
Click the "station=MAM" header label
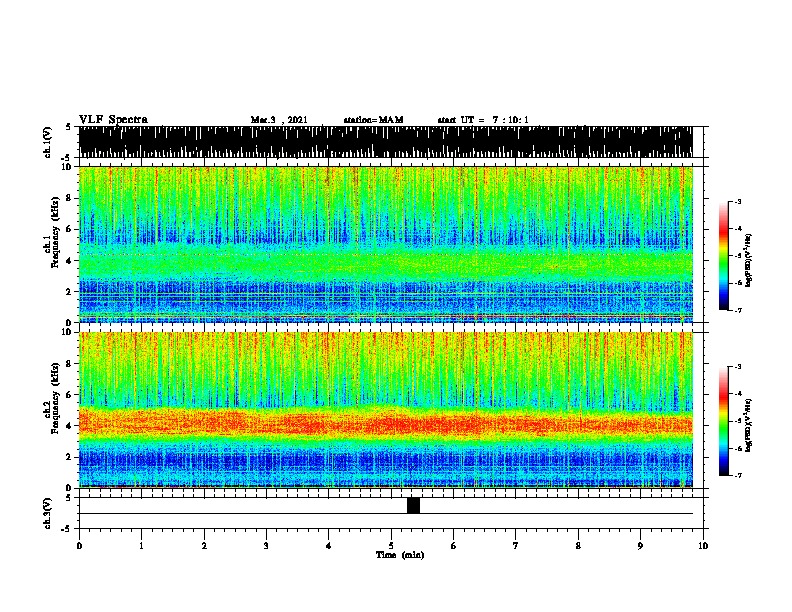373,120
